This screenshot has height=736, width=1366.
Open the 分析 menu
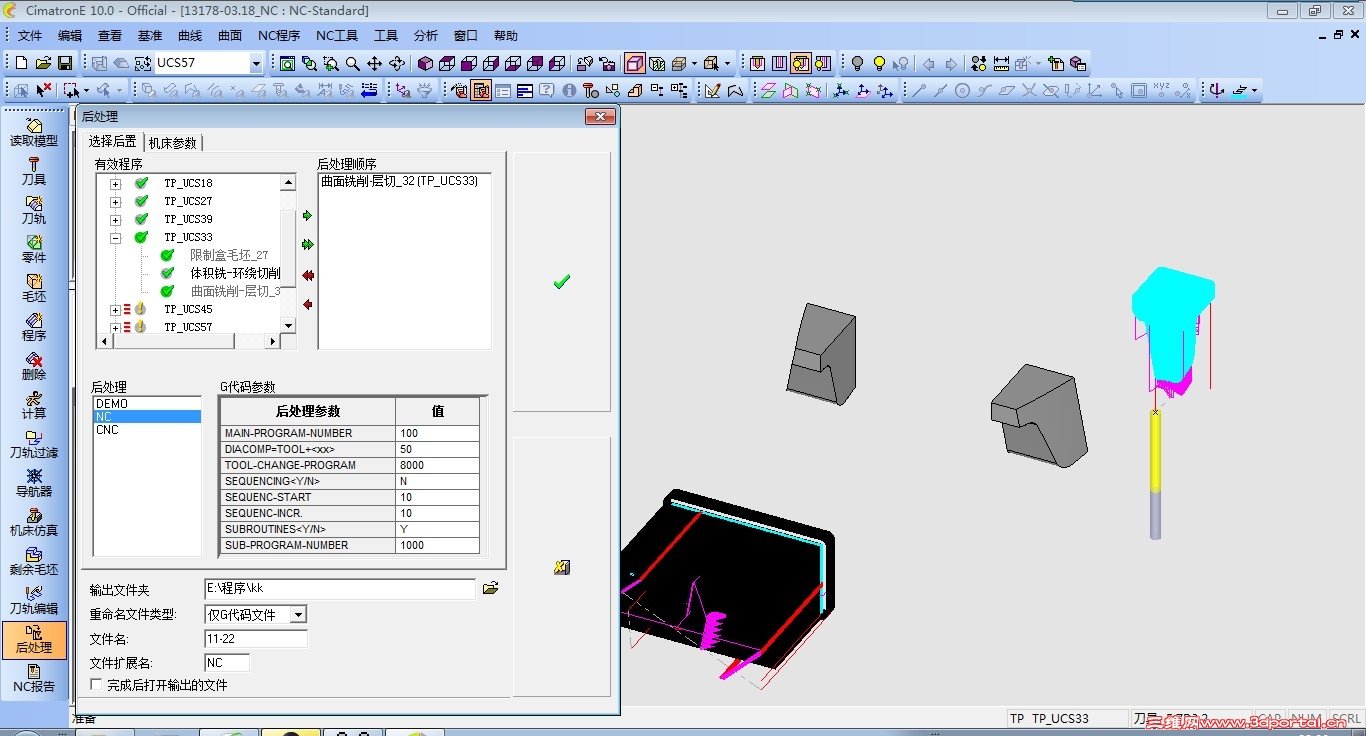coord(426,36)
